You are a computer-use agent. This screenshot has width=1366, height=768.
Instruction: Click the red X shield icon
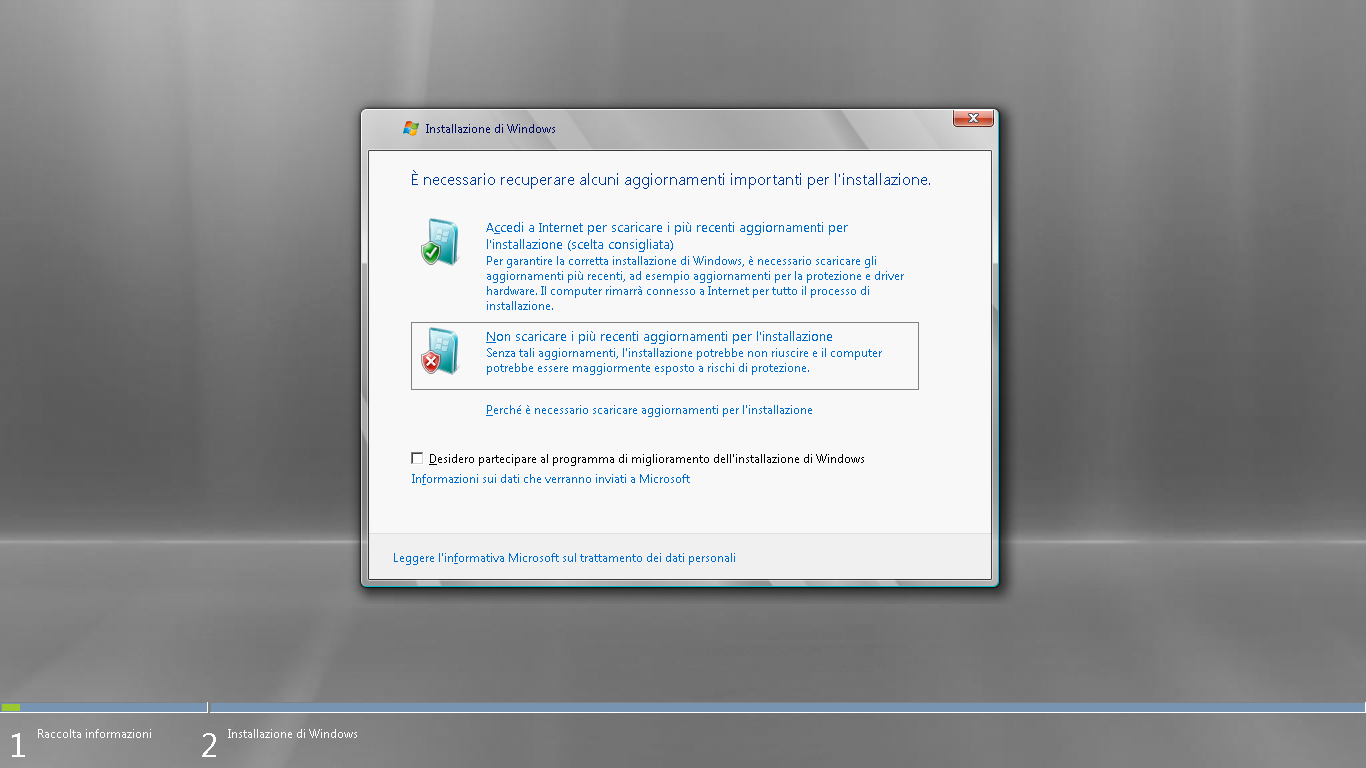coord(439,351)
